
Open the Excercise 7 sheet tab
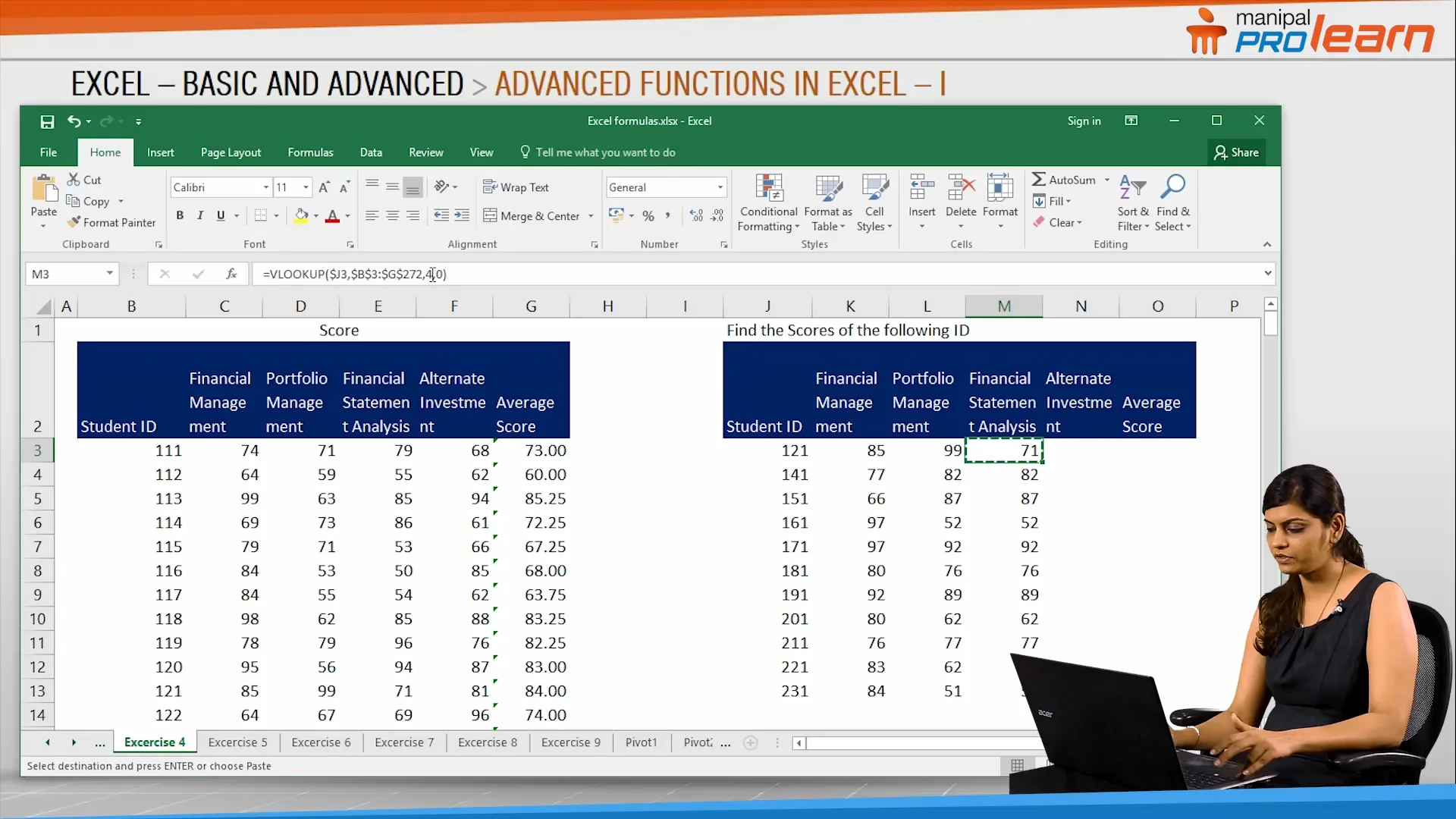pos(403,742)
